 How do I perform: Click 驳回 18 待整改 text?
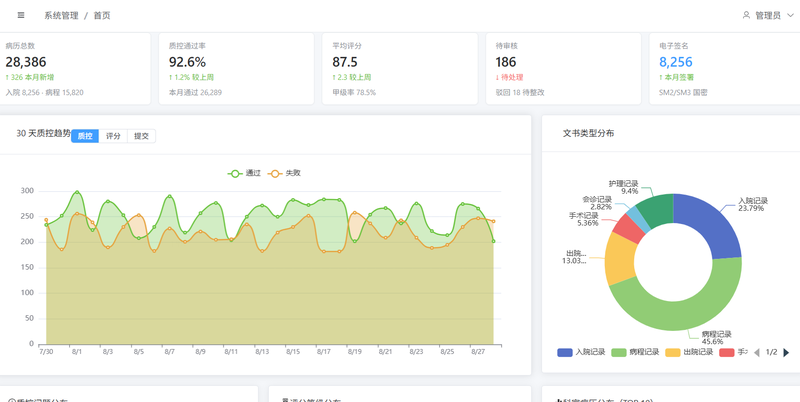(x=520, y=93)
